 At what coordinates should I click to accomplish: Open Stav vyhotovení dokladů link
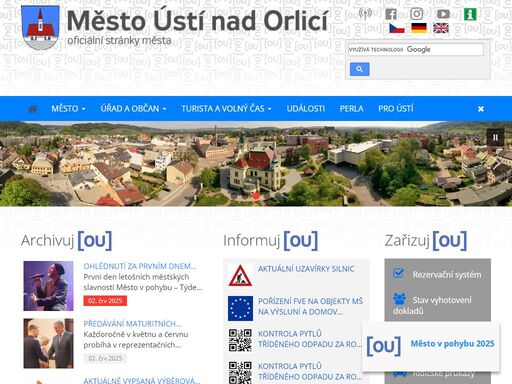pos(432,305)
